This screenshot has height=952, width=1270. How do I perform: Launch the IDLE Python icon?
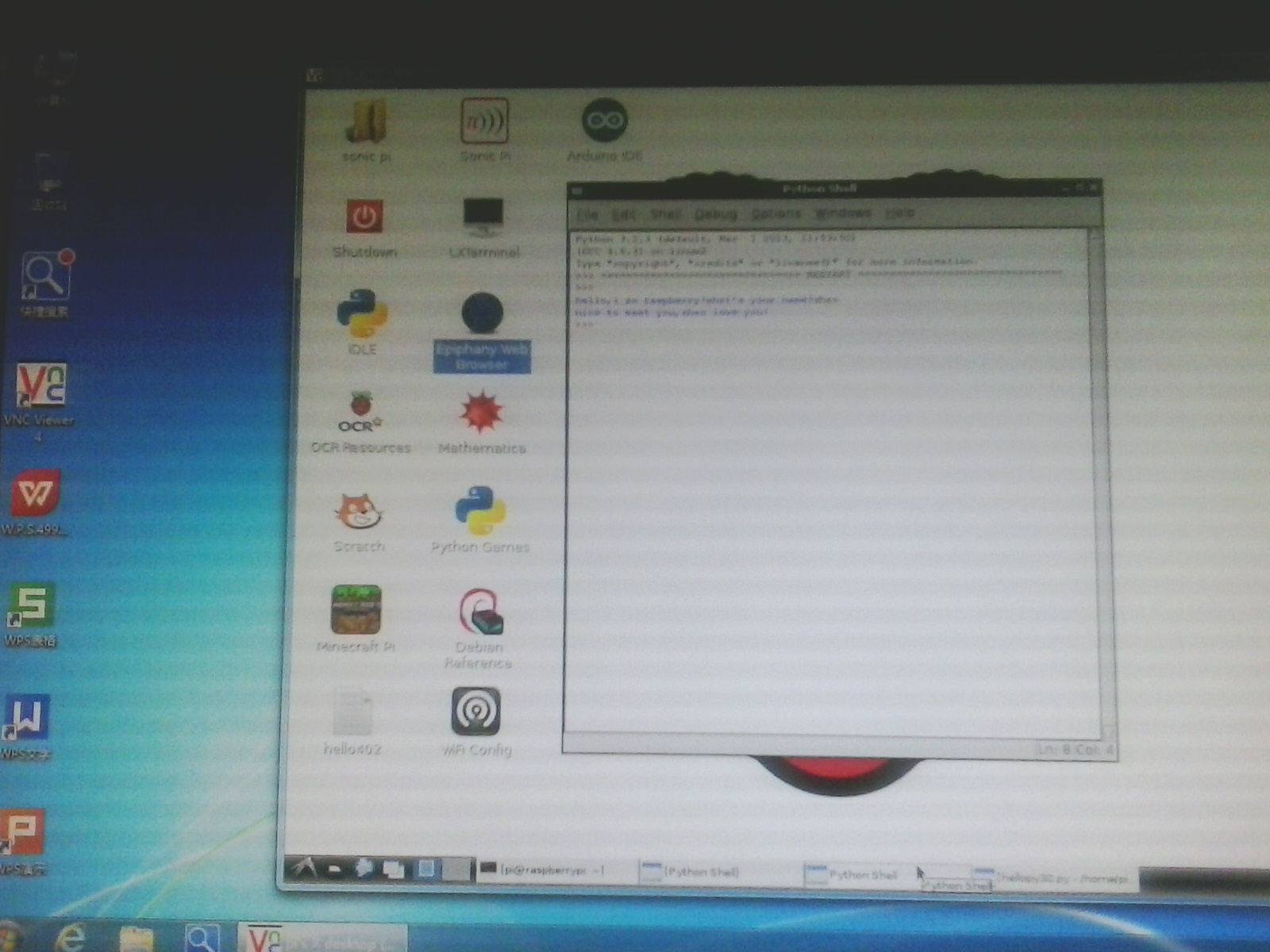coord(363,314)
